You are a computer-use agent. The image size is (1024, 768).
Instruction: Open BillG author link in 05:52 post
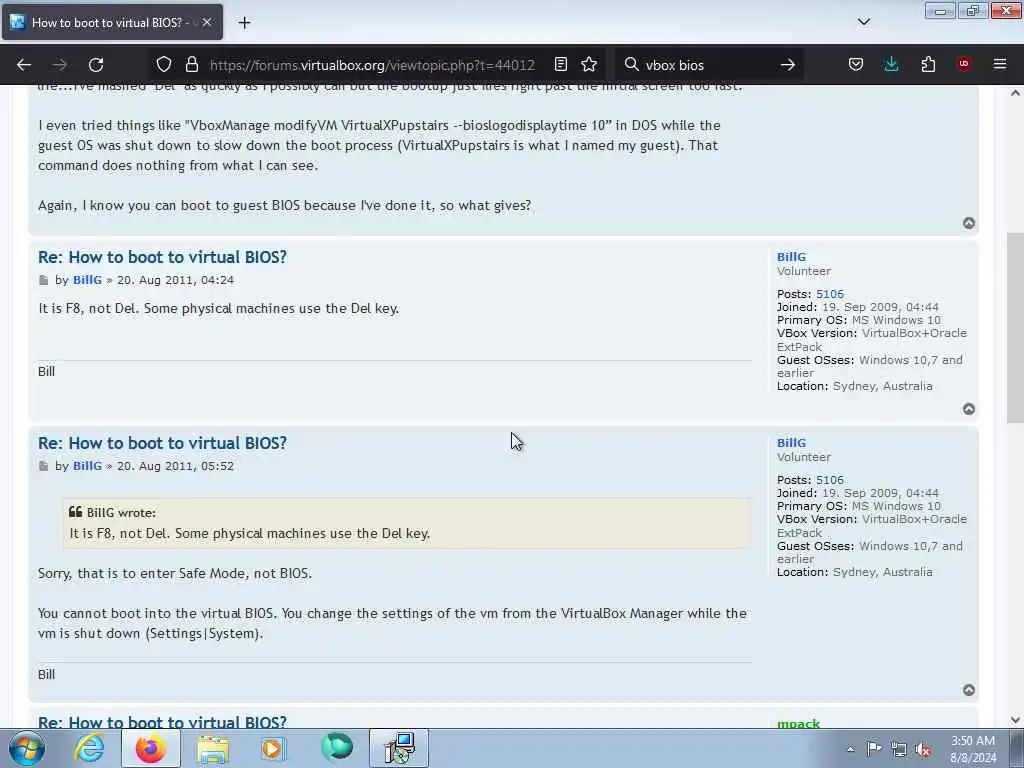88,466
